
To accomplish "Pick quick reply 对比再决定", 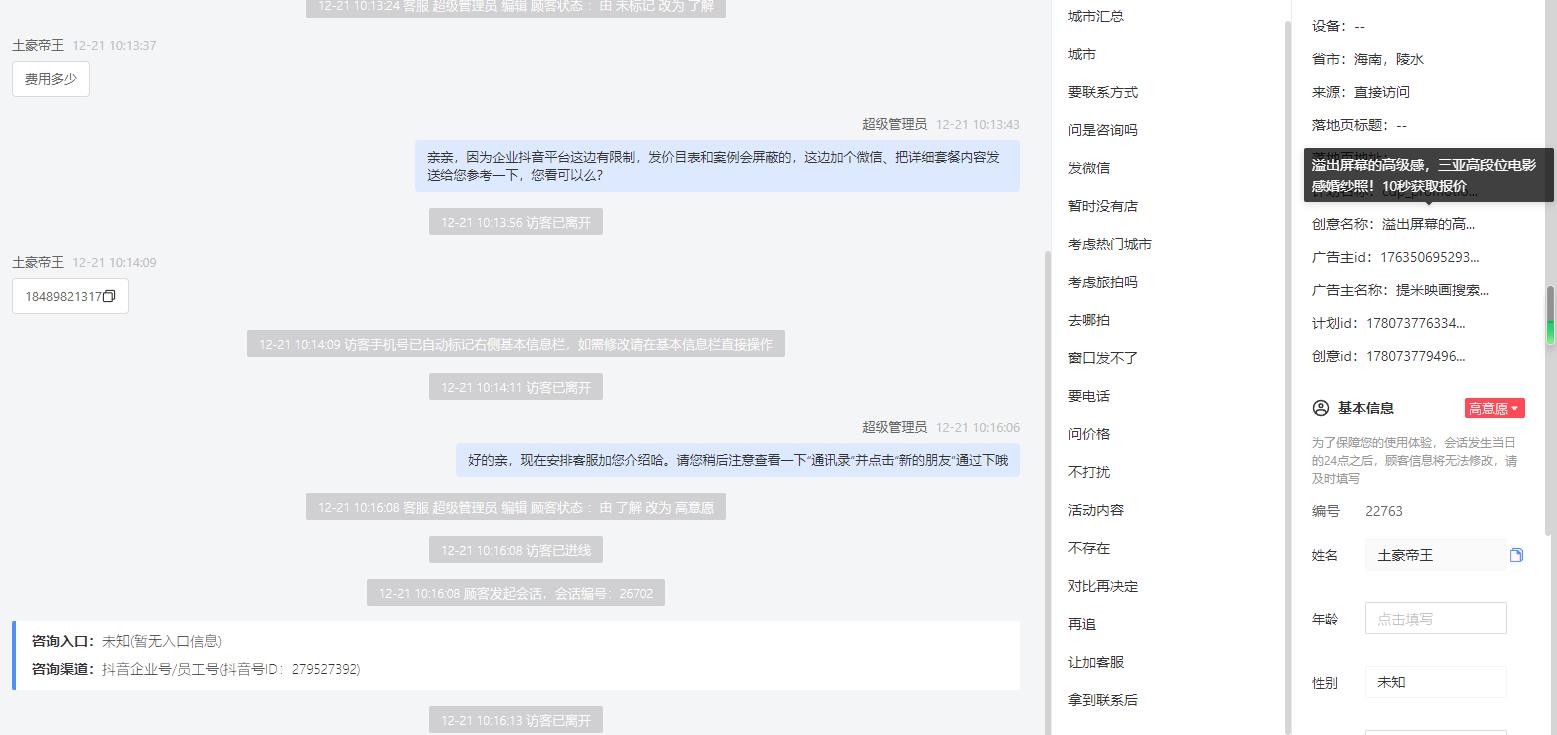I will pyautogui.click(x=1103, y=586).
